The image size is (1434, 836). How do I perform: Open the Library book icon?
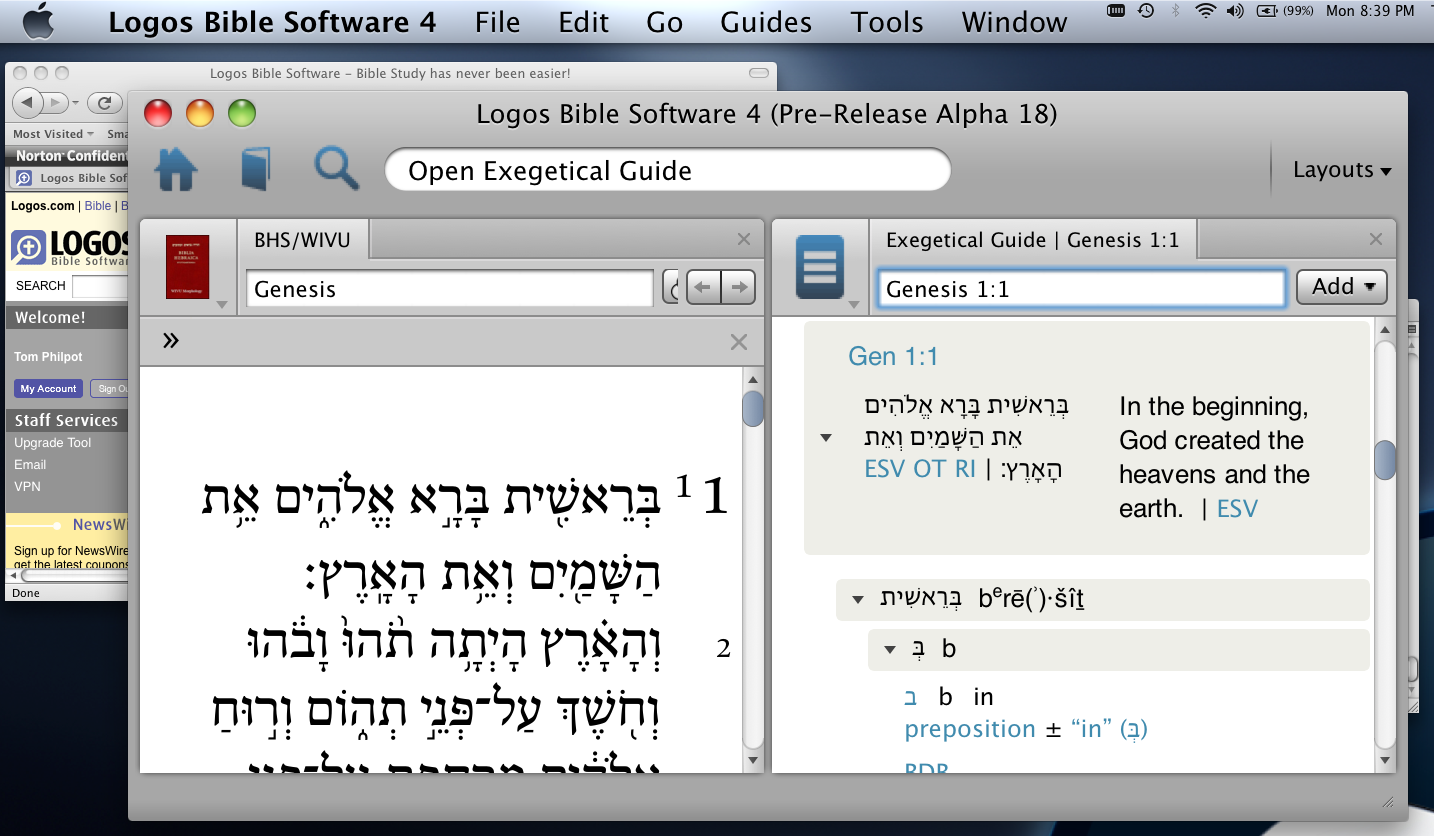pos(256,169)
